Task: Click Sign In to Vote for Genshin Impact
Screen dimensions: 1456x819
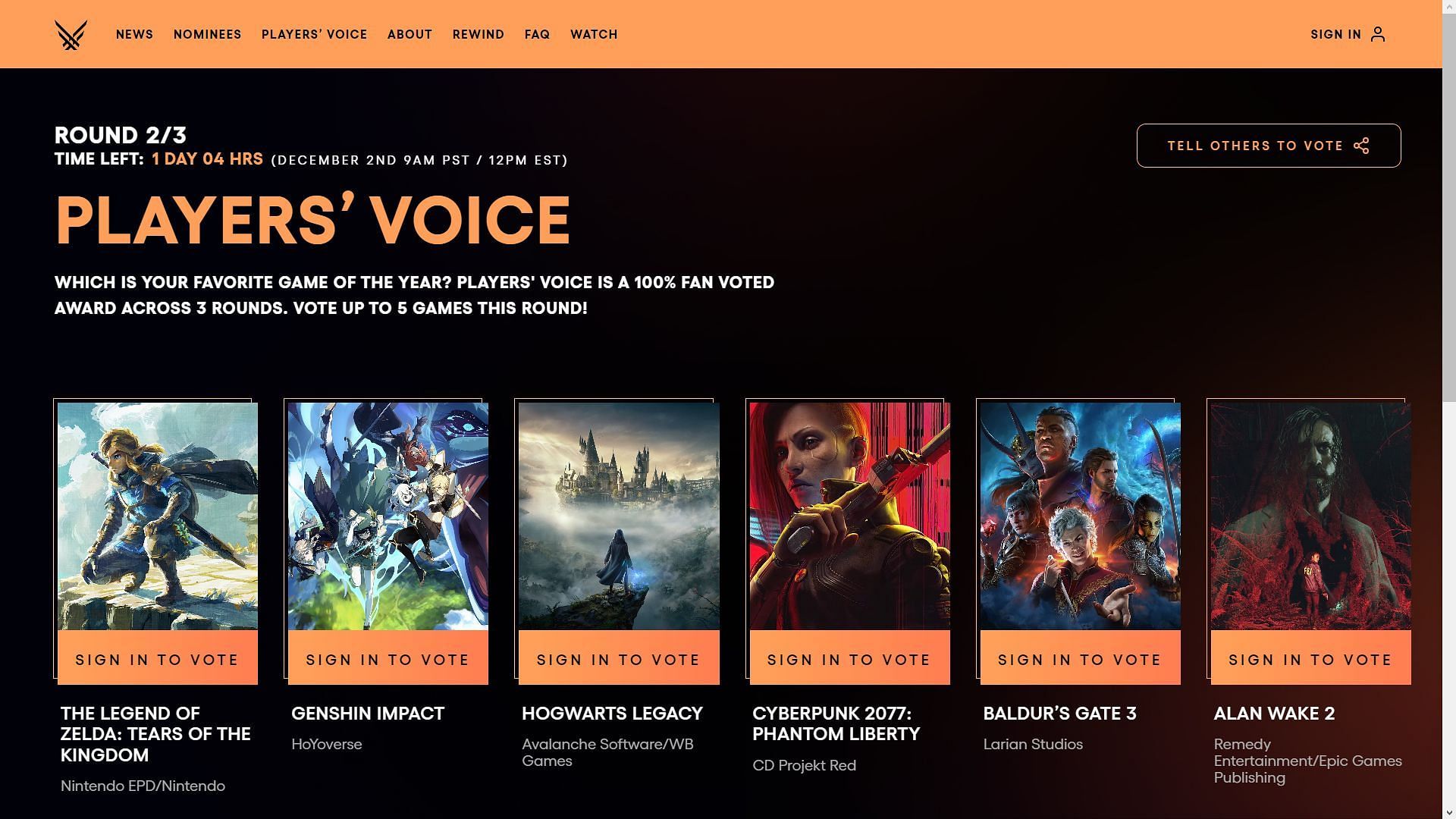Action: coord(388,659)
